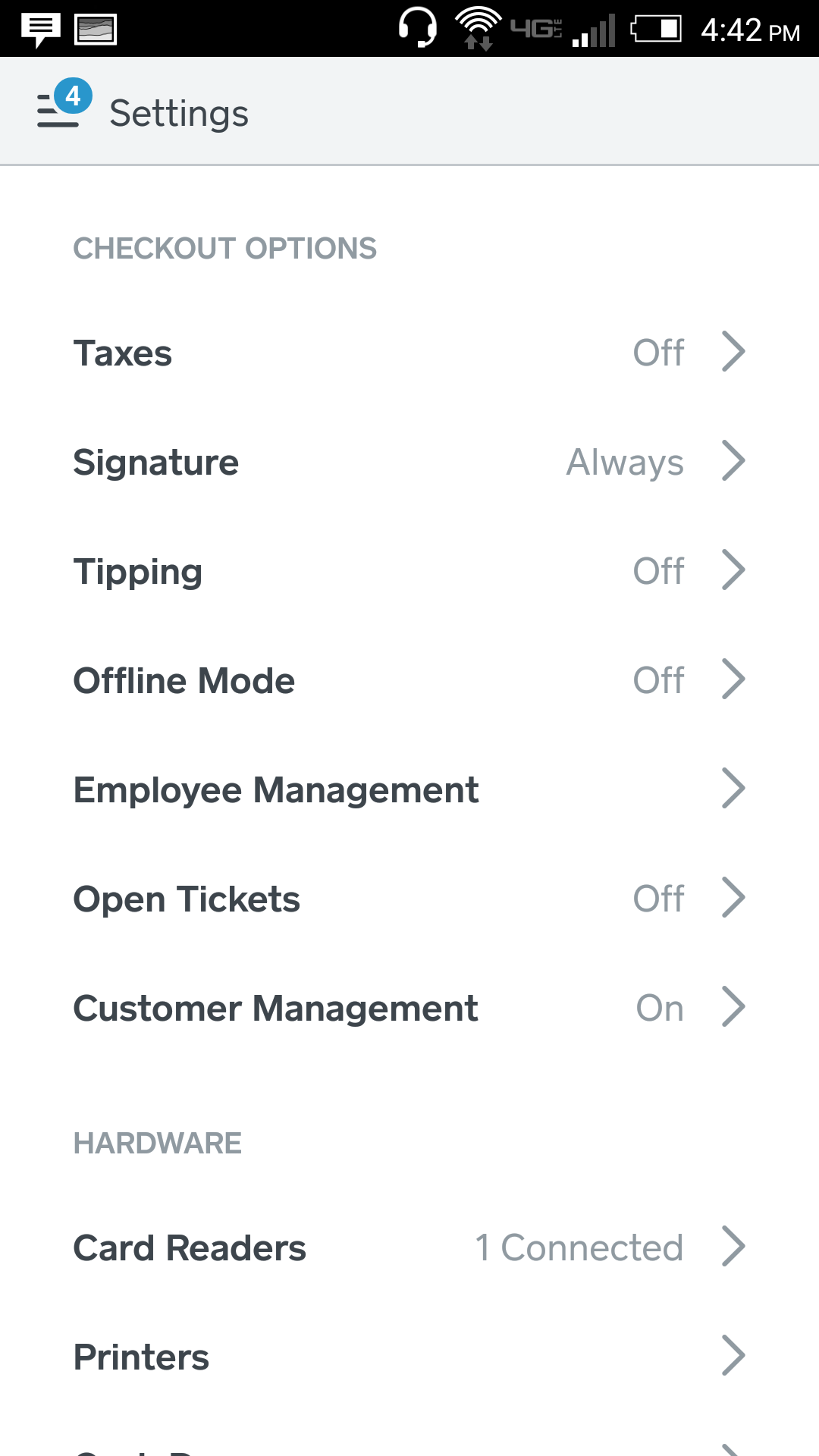Tap the Signature Always value
This screenshot has width=819, height=1456.
click(625, 462)
